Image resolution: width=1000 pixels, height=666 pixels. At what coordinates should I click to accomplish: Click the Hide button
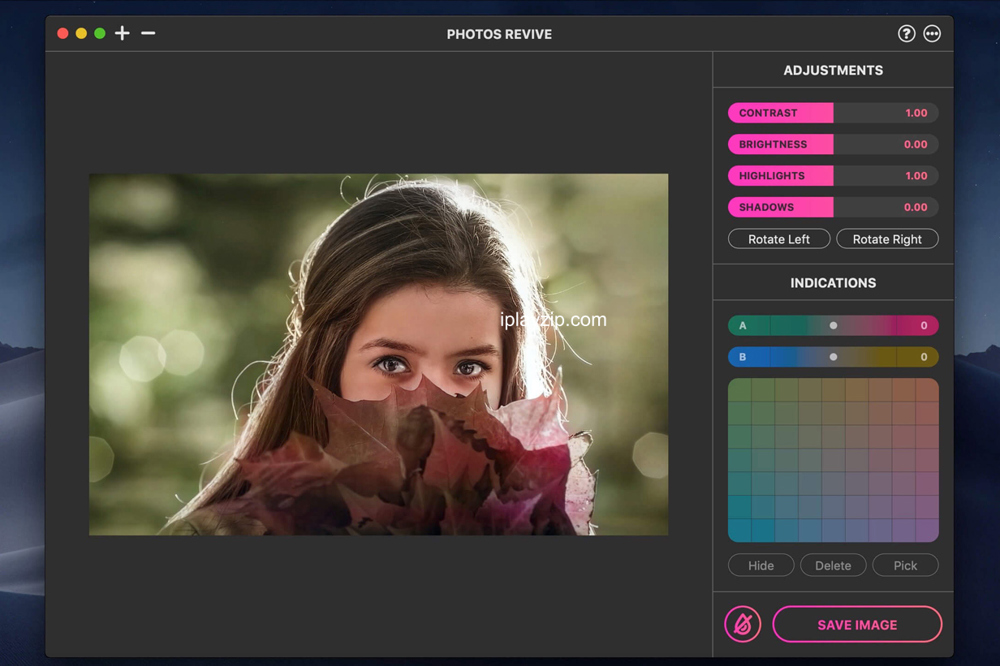click(x=761, y=565)
